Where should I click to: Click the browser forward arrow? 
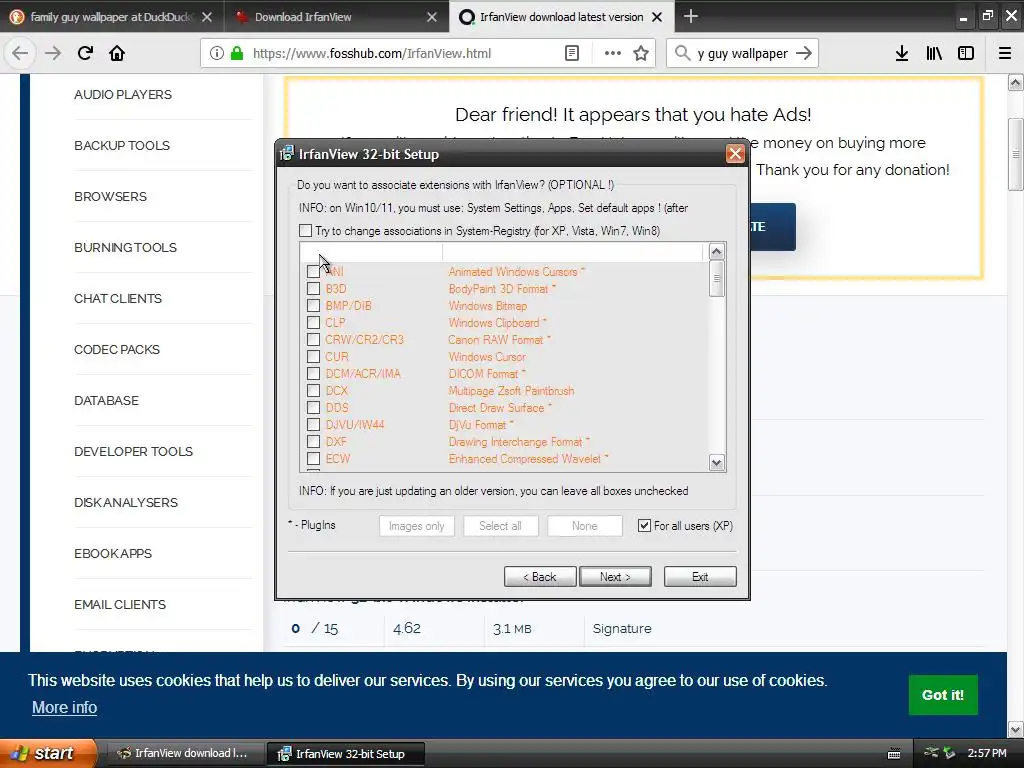52,53
